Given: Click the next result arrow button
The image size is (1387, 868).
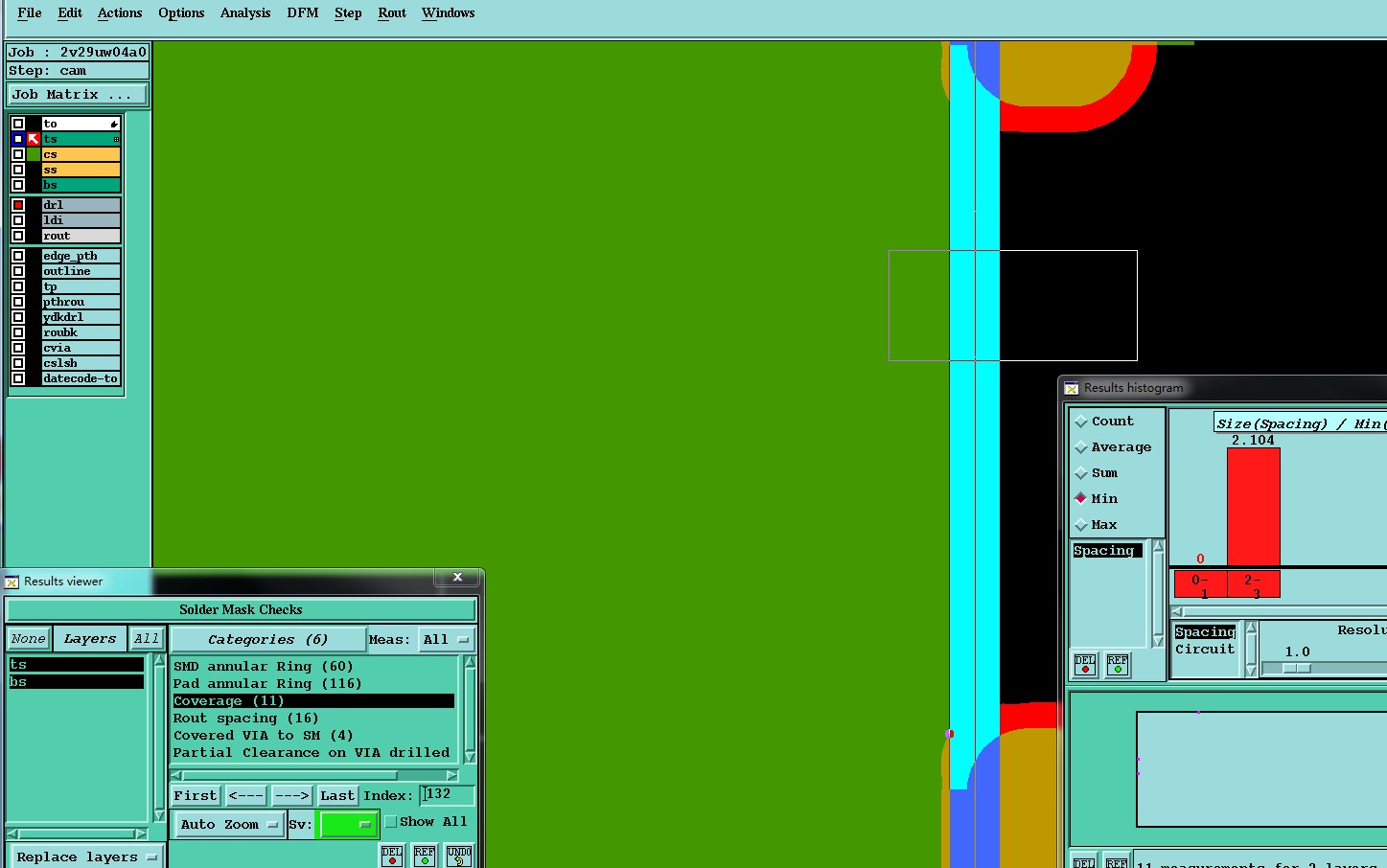Looking at the screenshot, I should pyautogui.click(x=291, y=795).
